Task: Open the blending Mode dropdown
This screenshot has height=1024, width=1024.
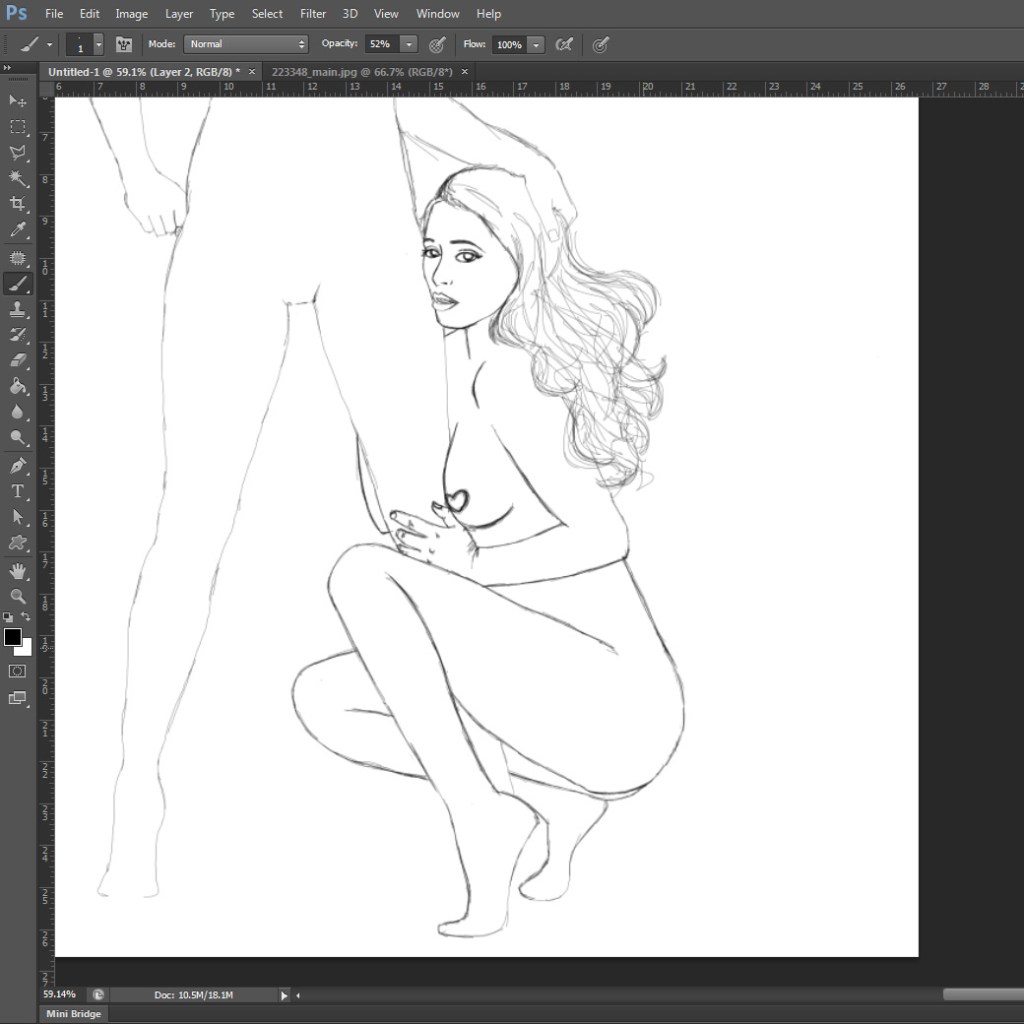Action: pos(246,44)
